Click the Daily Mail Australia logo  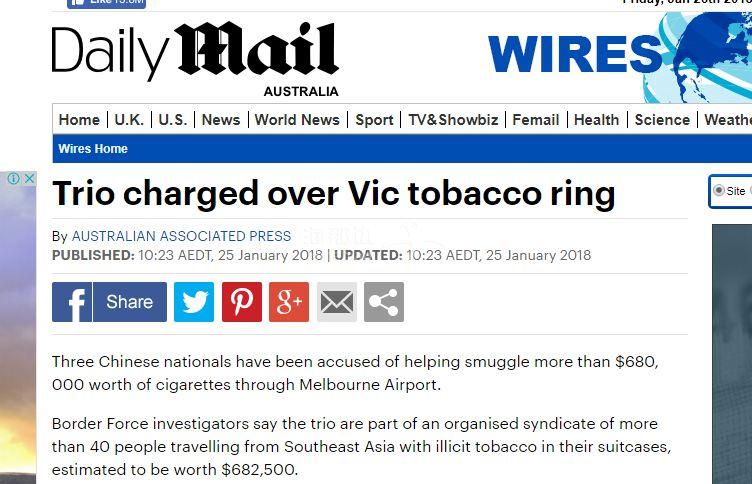click(195, 57)
